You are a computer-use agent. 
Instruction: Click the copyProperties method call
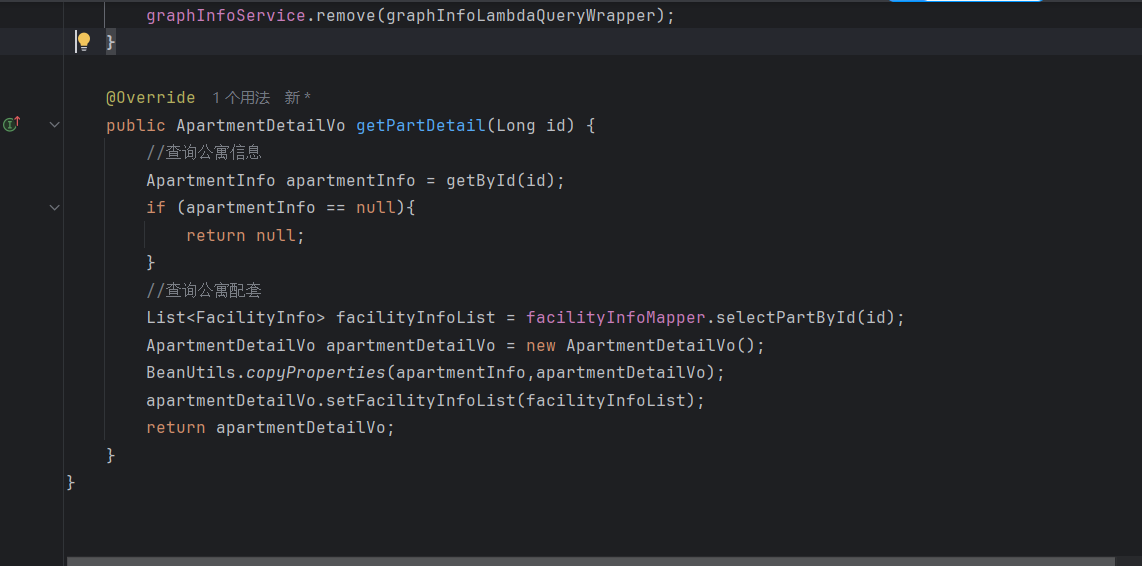coord(315,372)
